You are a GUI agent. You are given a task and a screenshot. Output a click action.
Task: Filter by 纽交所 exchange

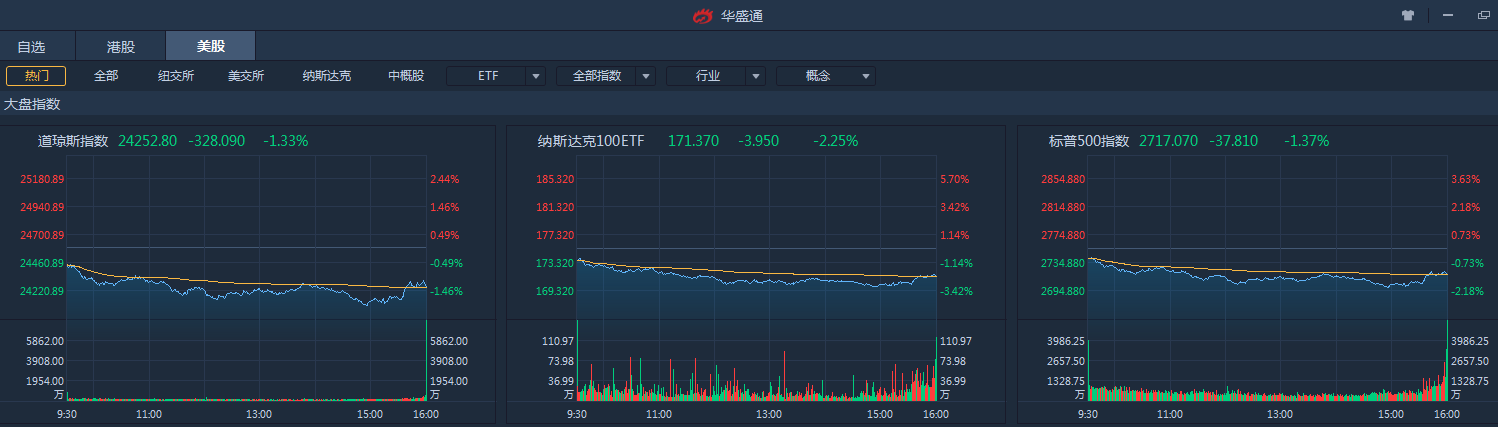coord(176,76)
